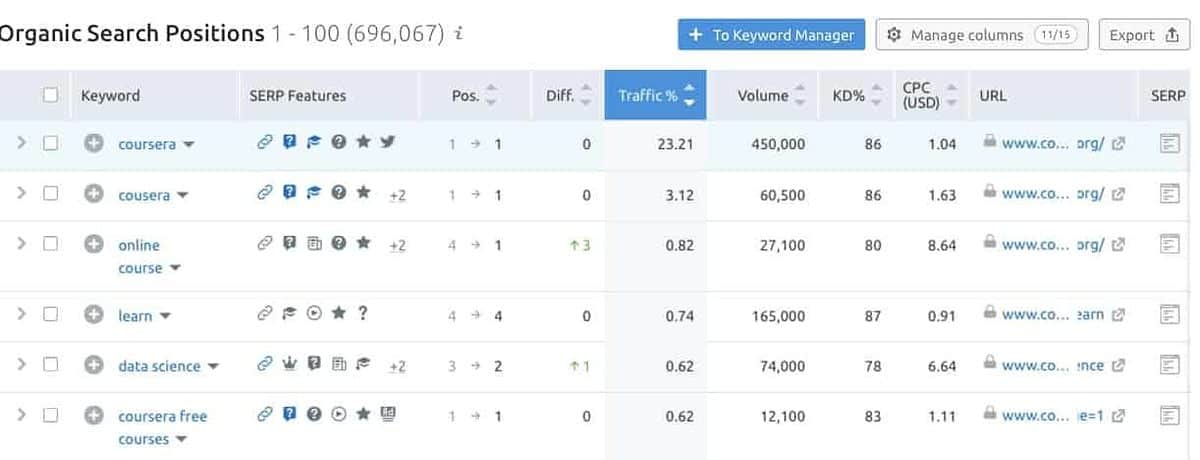
Task: Open the coursera row URL in new tab
Action: click(1119, 144)
